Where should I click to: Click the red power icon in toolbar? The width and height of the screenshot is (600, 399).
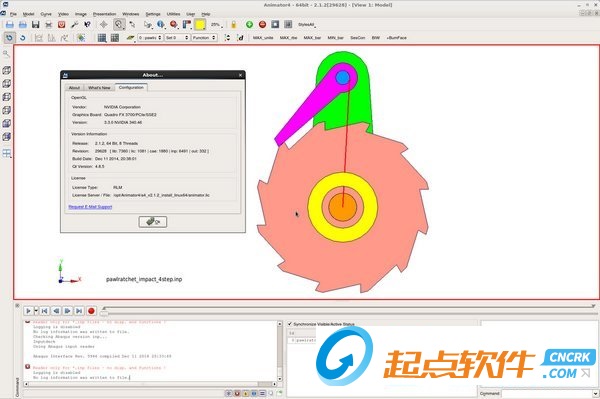click(x=61, y=24)
